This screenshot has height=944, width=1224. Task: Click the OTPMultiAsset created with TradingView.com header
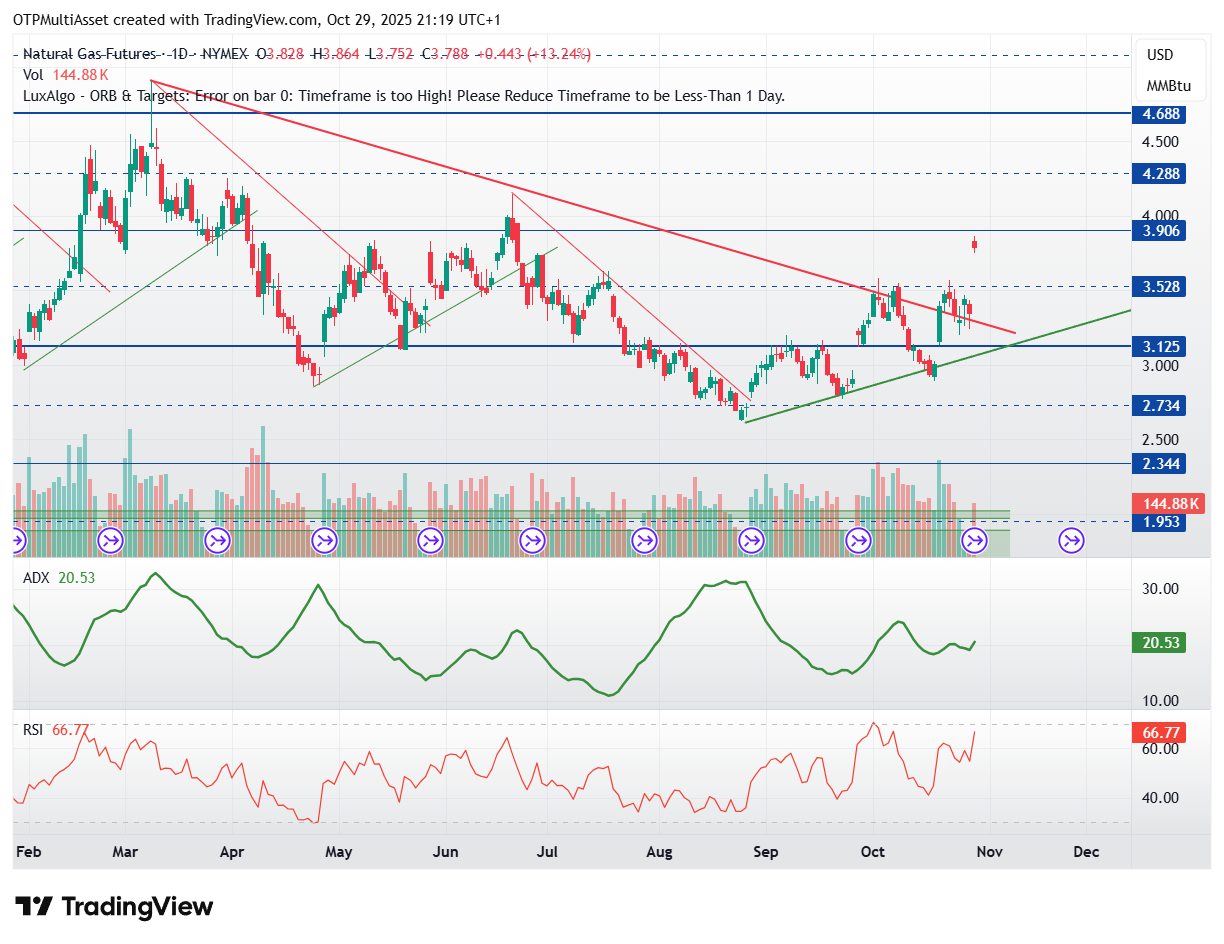coord(258,20)
